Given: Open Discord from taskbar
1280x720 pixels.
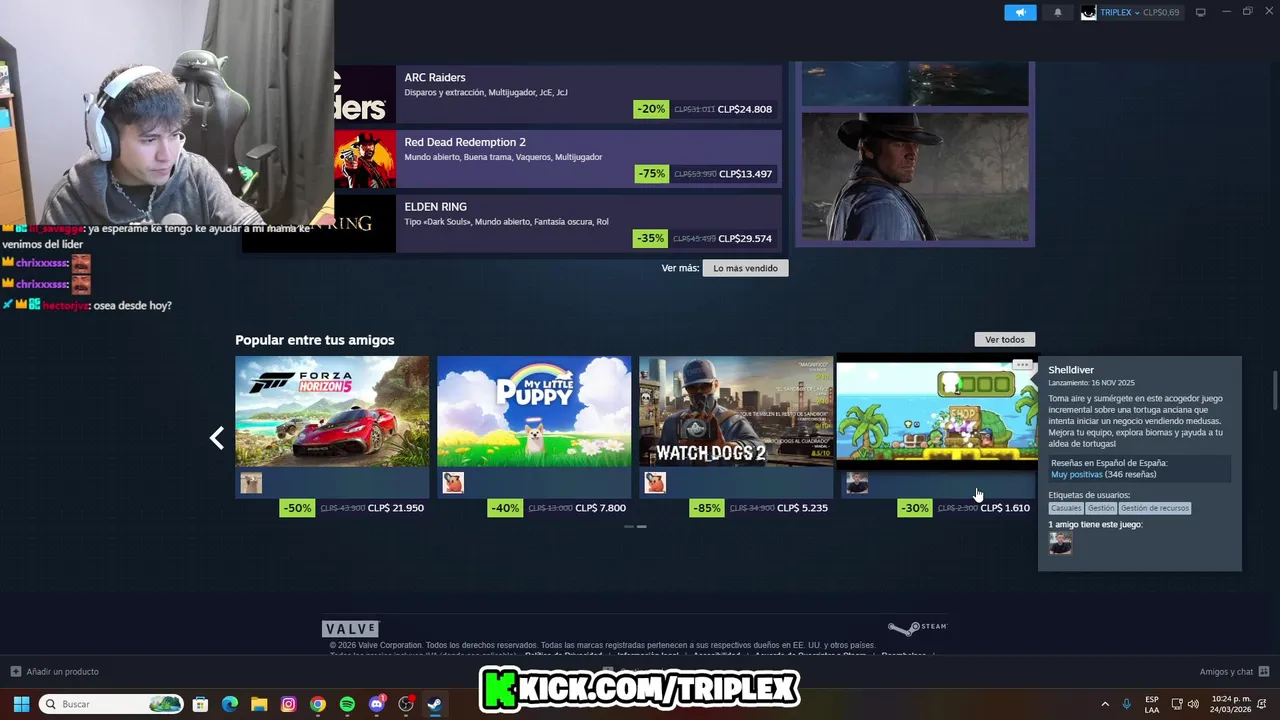Looking at the screenshot, I should pos(377,704).
